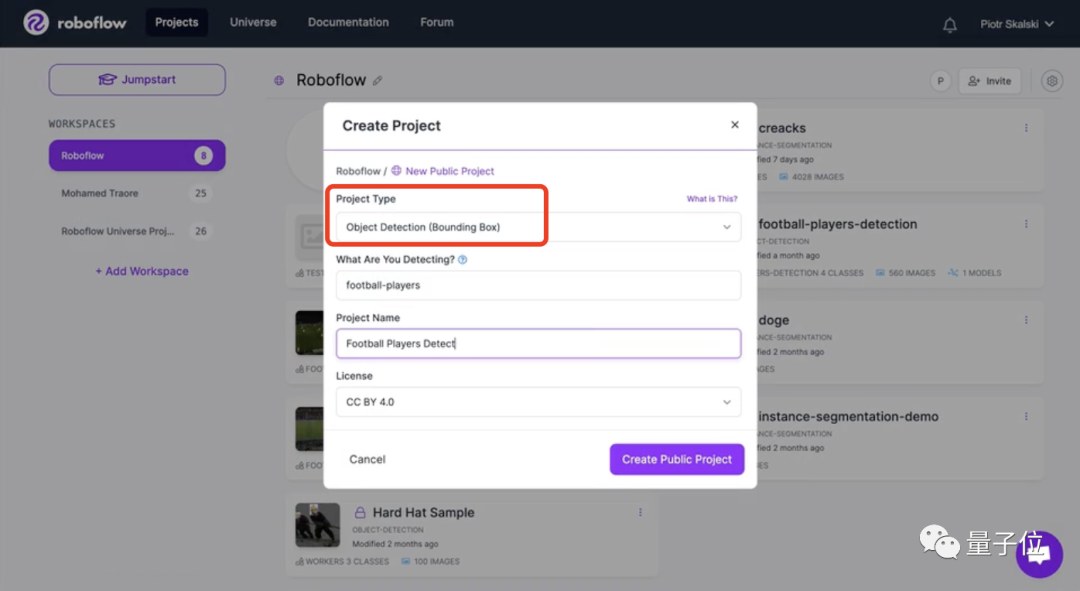Open the License dropdown
Viewport: 1080px width, 591px height.
[539, 402]
